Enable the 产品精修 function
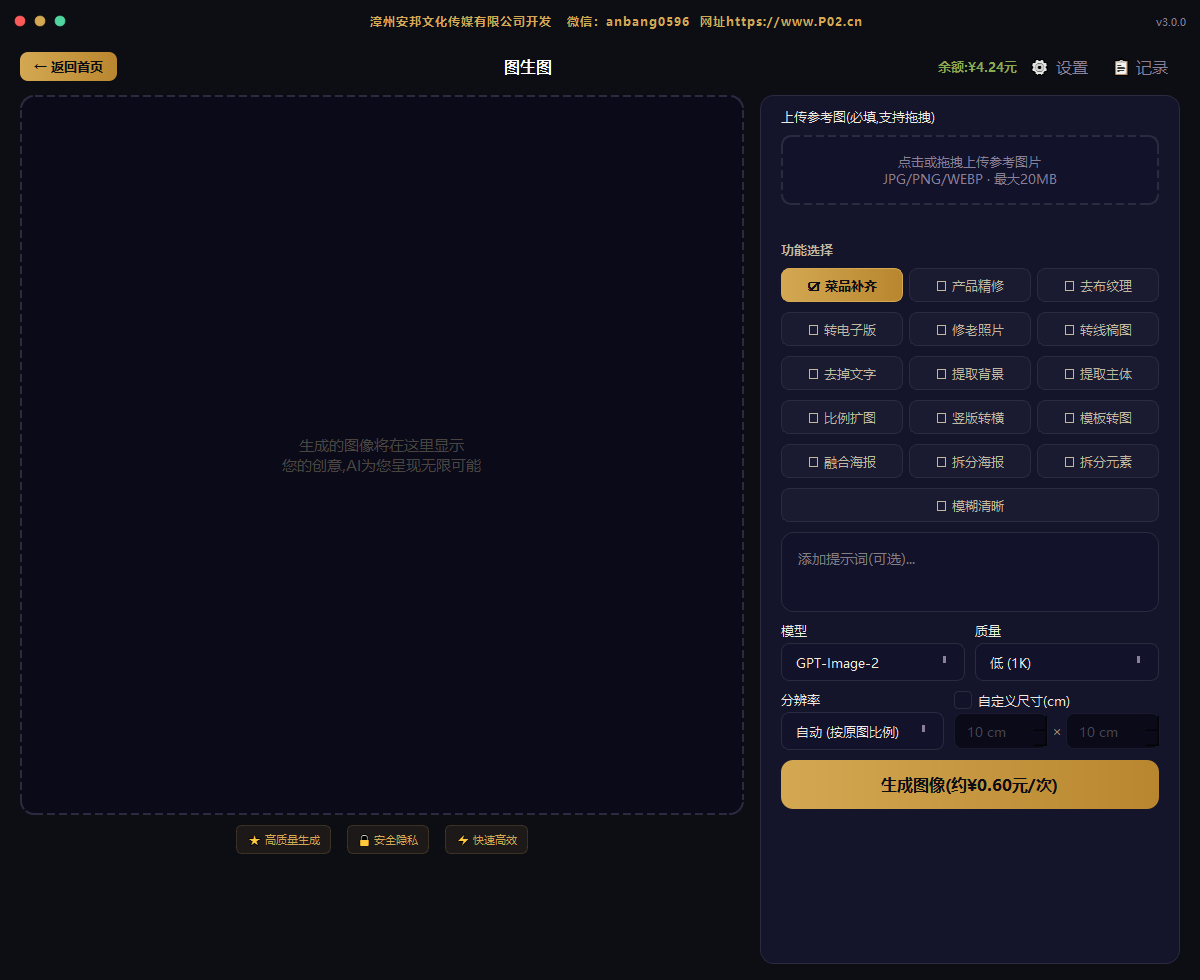 click(x=970, y=285)
